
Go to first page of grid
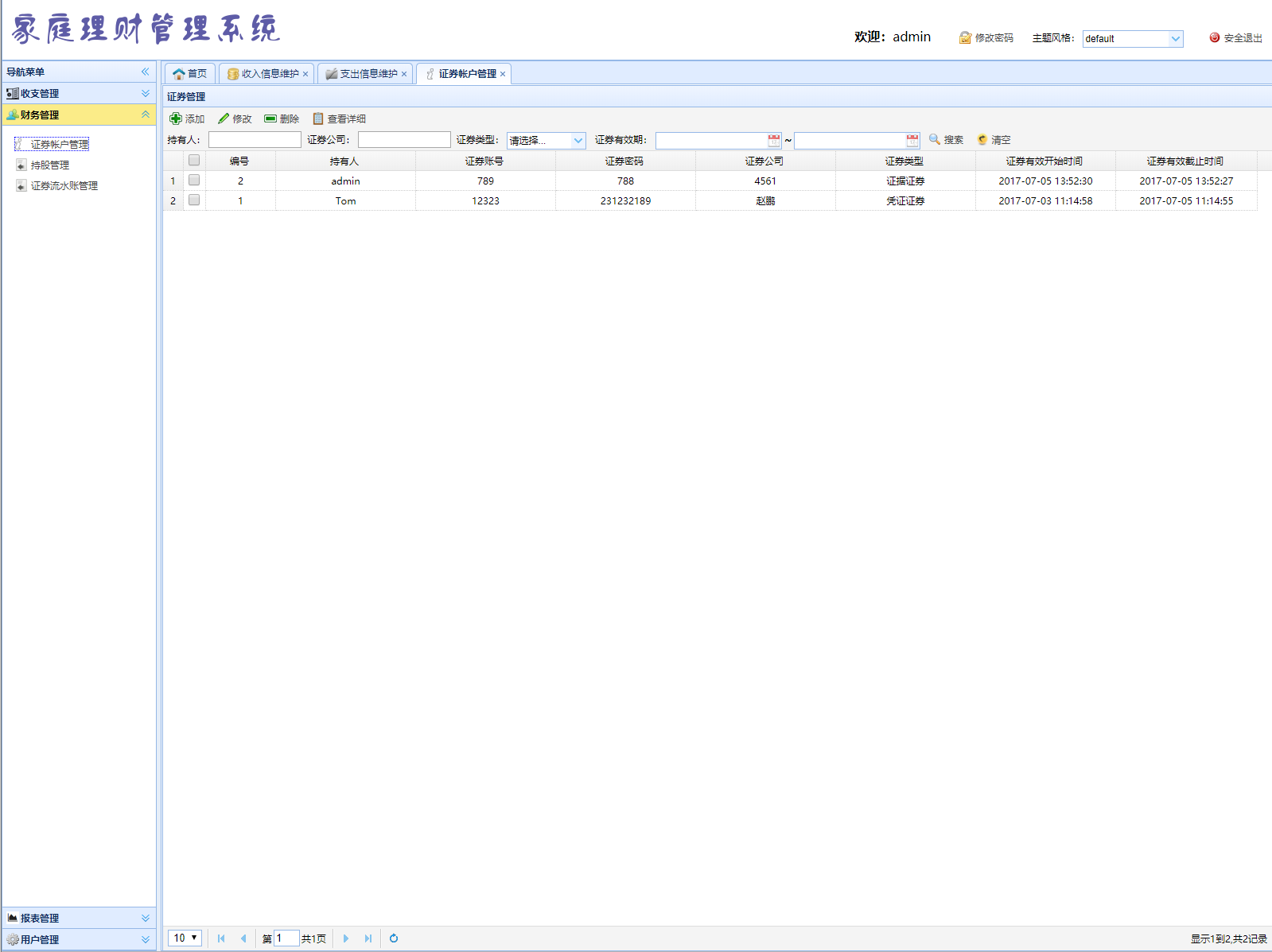click(221, 938)
